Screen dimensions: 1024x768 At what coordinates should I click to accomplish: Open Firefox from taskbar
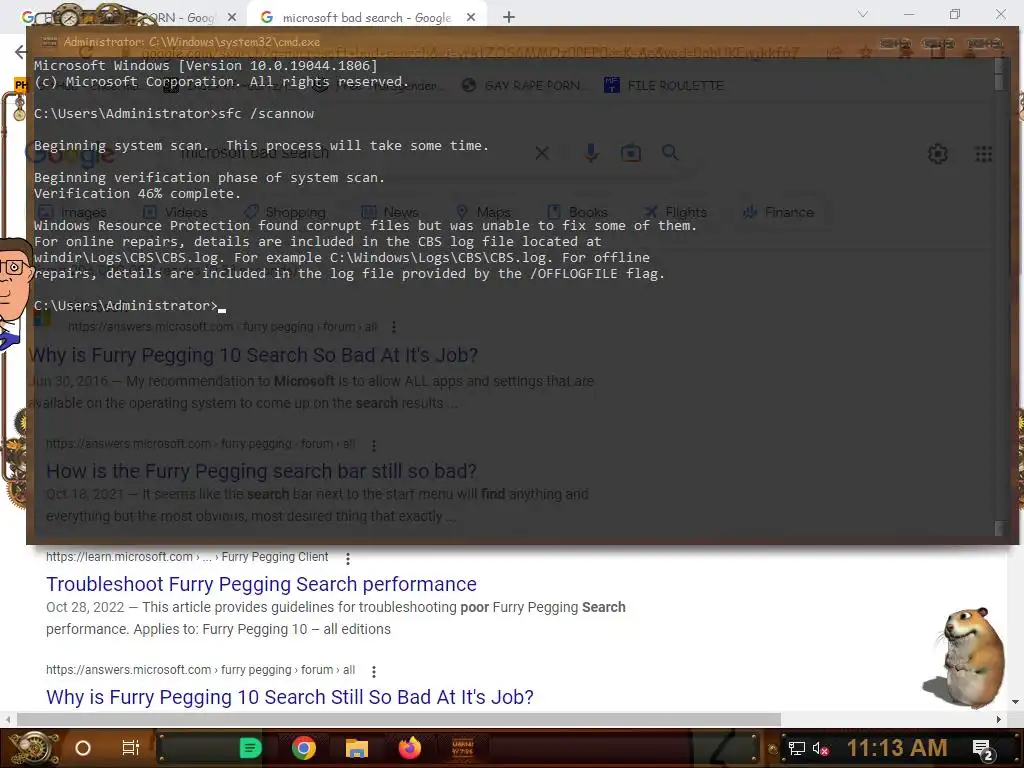(x=409, y=748)
